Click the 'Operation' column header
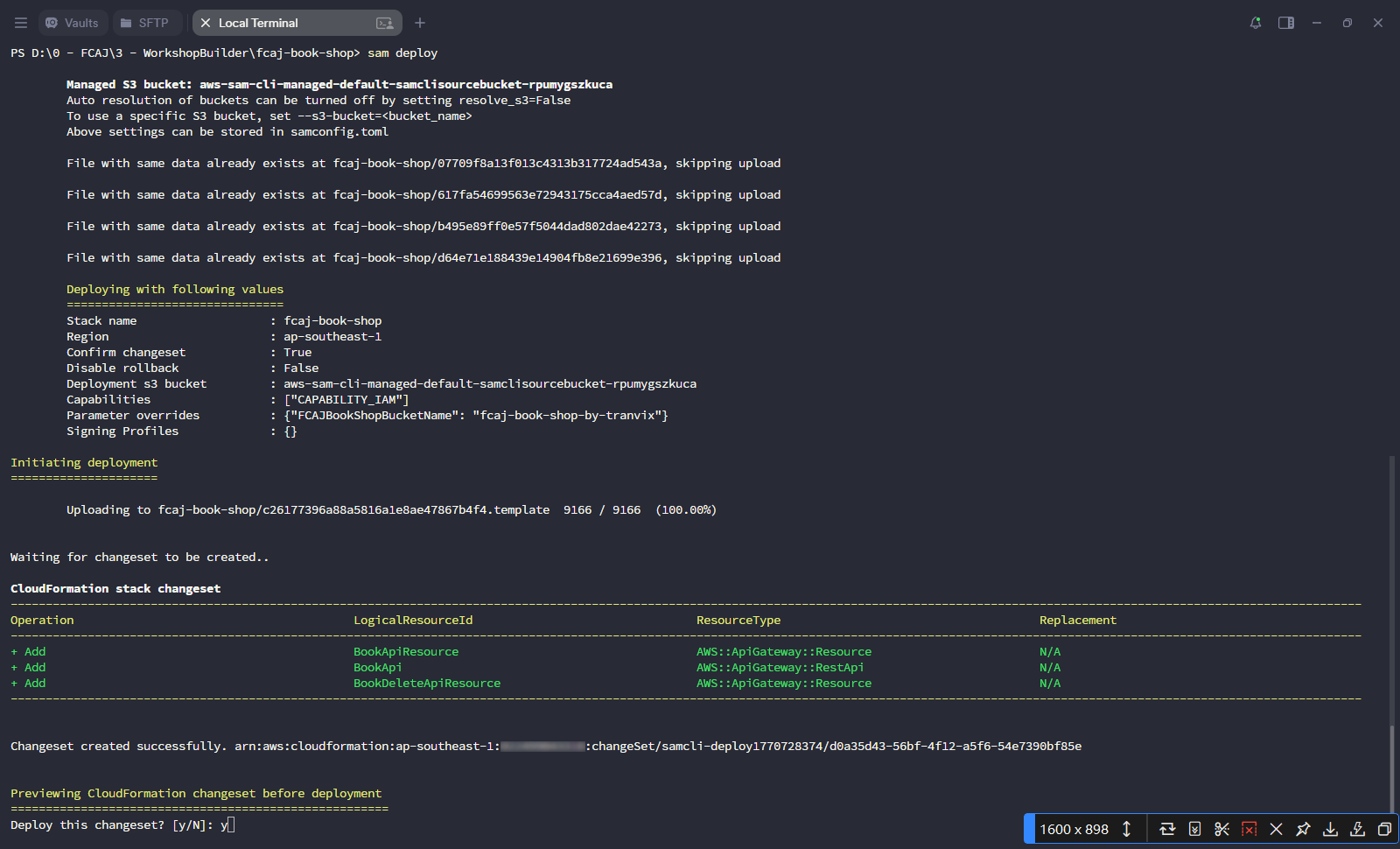Viewport: 1400px width, 849px height. pos(42,621)
